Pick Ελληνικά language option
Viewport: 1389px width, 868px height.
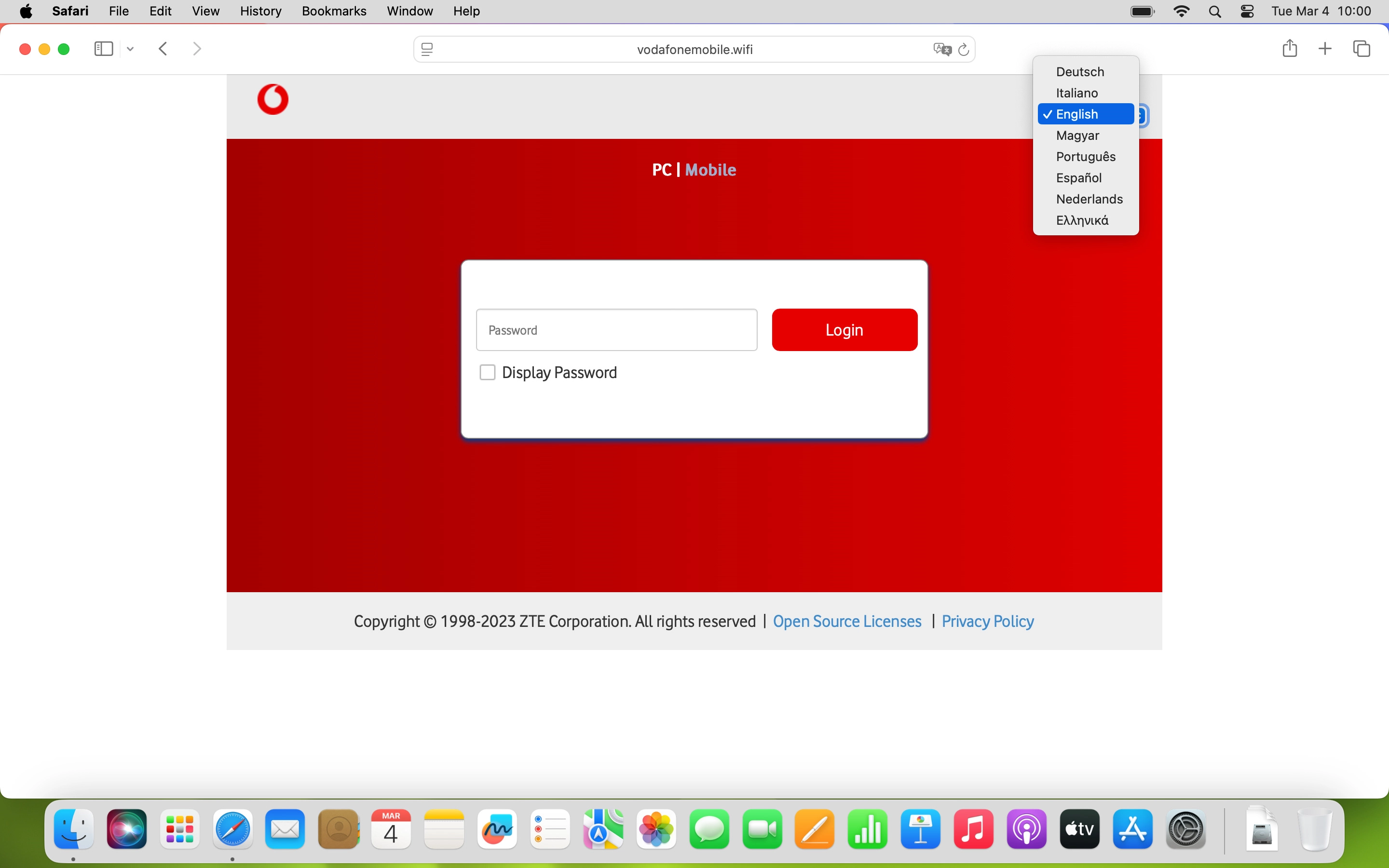[1082, 220]
